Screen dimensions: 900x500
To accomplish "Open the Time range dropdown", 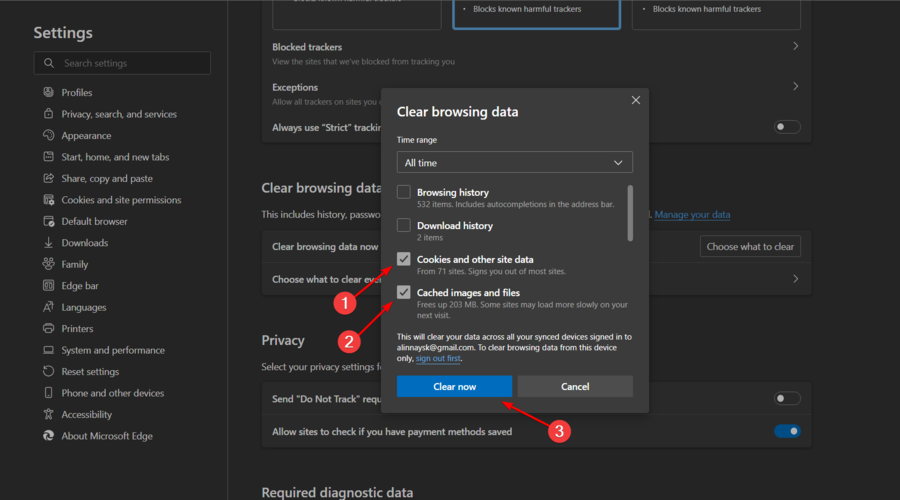I will 514,162.
